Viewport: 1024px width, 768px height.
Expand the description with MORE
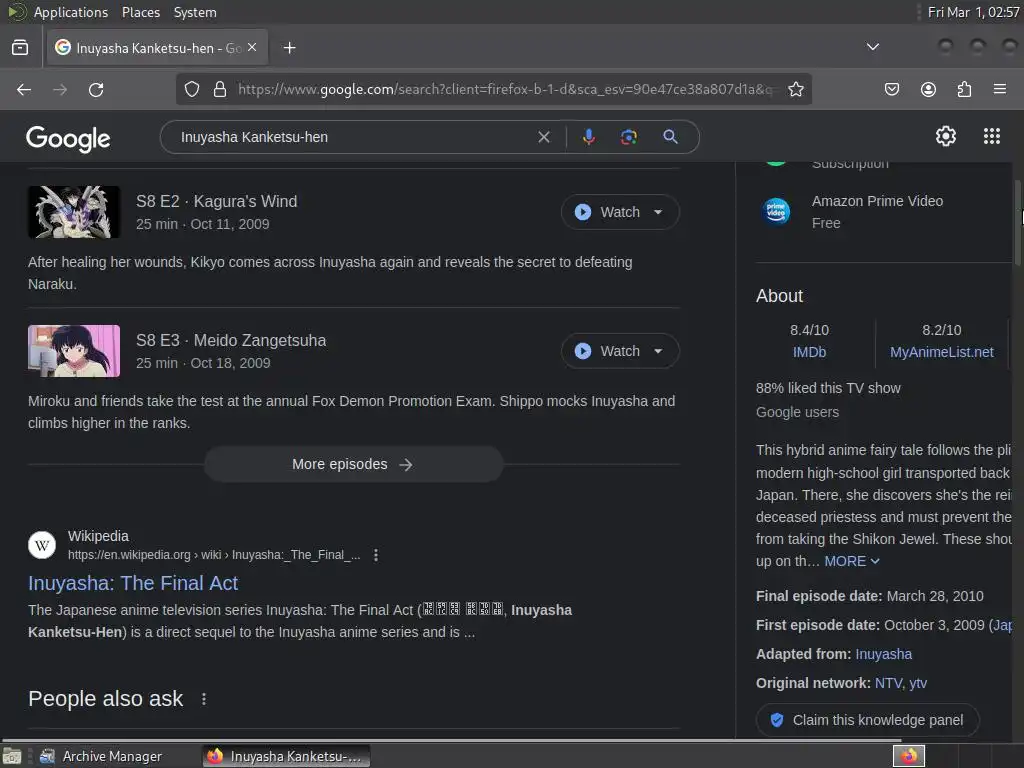(852, 561)
